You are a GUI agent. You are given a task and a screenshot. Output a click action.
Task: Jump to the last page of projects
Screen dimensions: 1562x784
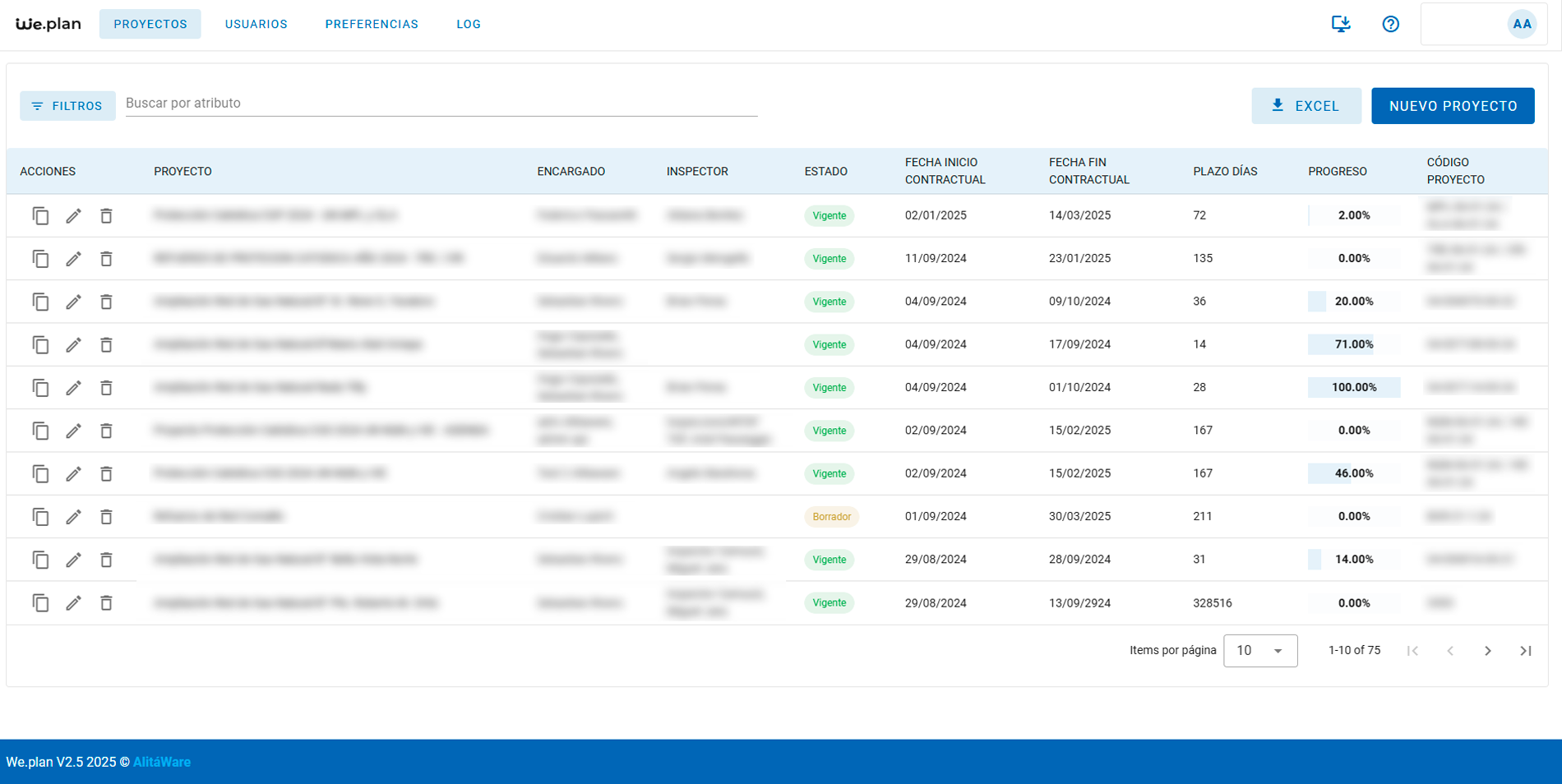click(1526, 651)
